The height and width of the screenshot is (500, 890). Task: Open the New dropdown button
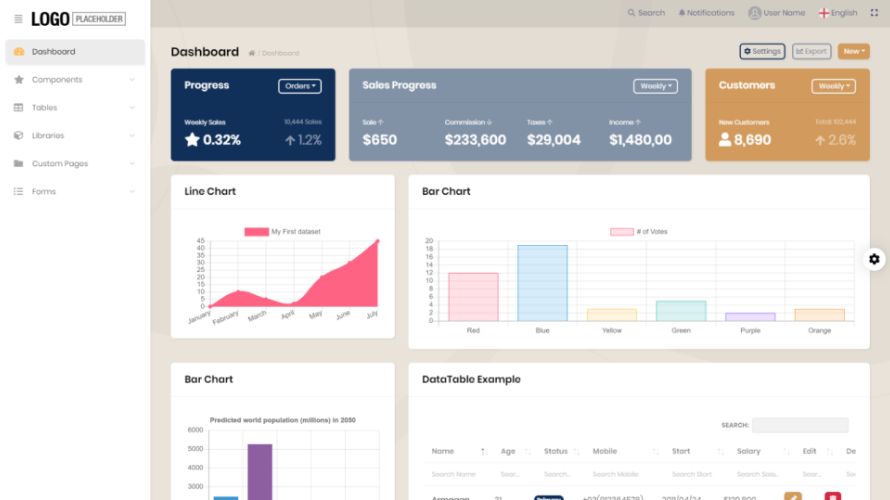point(853,51)
